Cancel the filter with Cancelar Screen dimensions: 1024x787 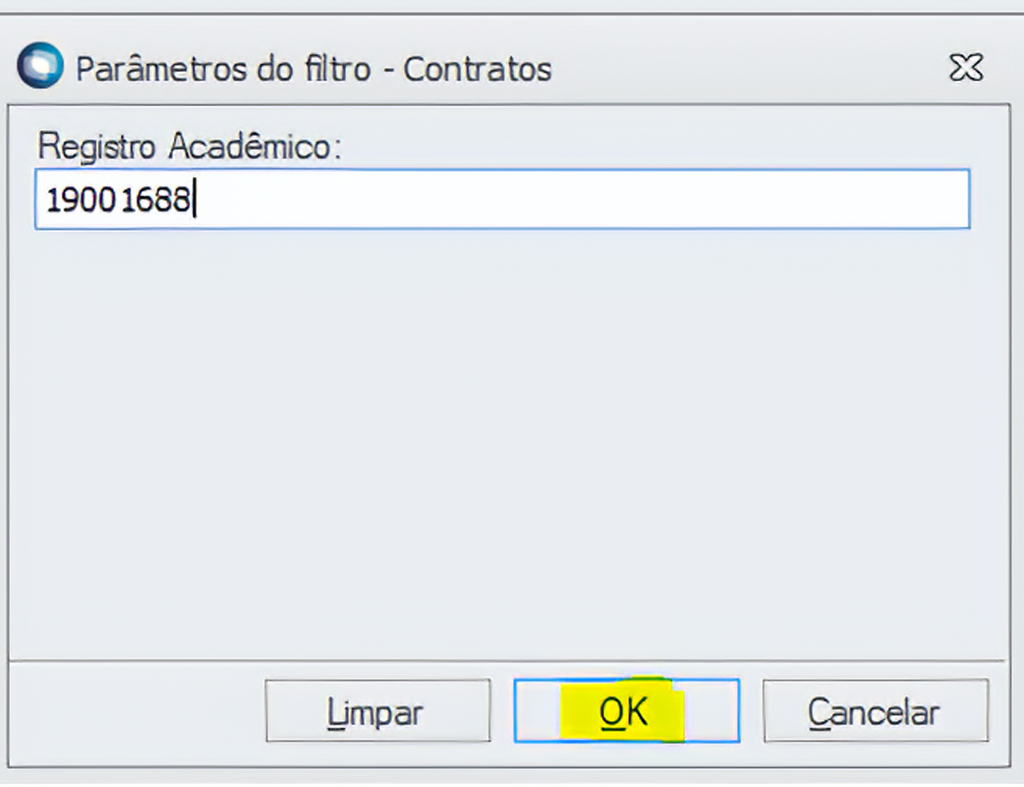(875, 711)
